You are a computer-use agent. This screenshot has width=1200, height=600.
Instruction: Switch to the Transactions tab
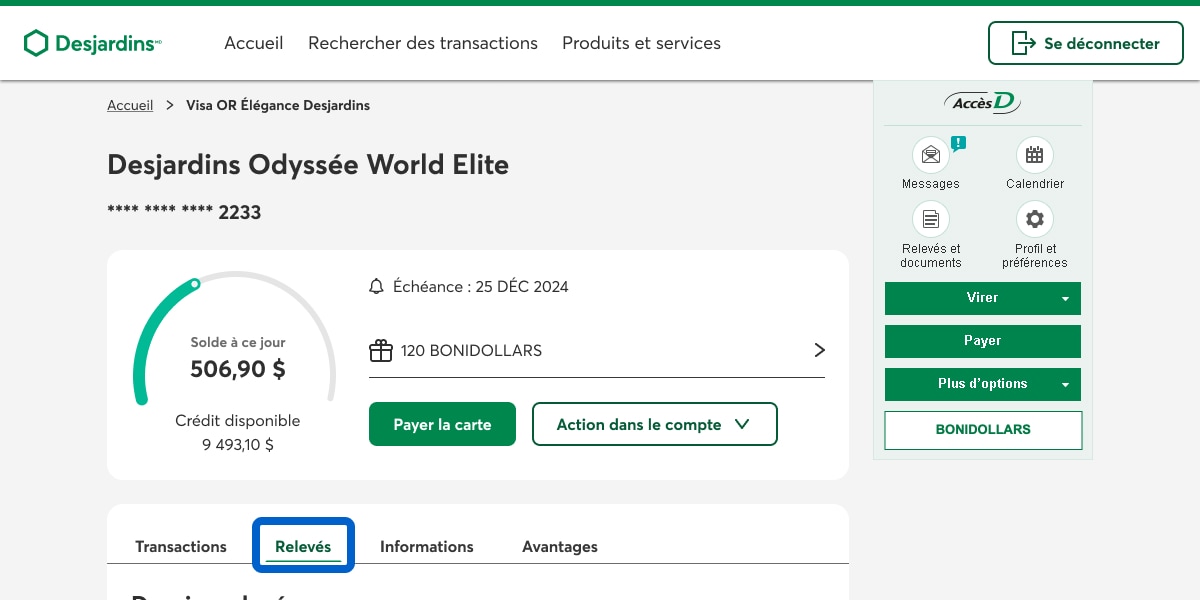[181, 546]
